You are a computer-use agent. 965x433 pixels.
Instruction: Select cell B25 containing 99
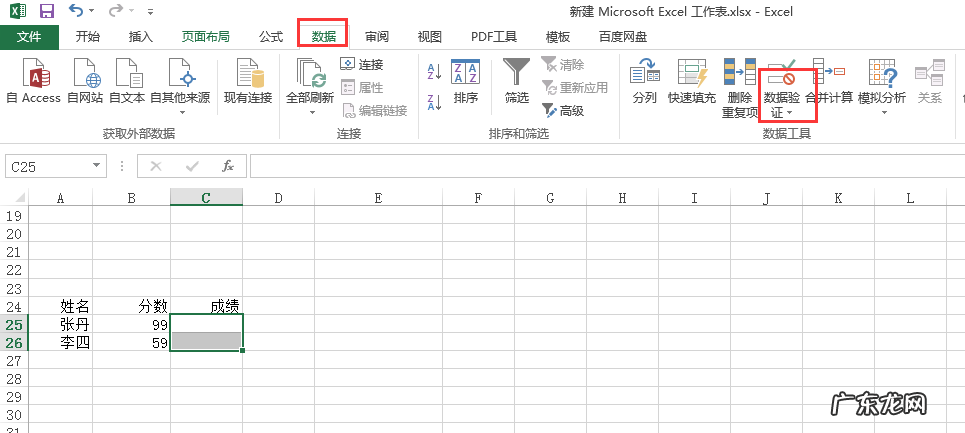[x=131, y=324]
